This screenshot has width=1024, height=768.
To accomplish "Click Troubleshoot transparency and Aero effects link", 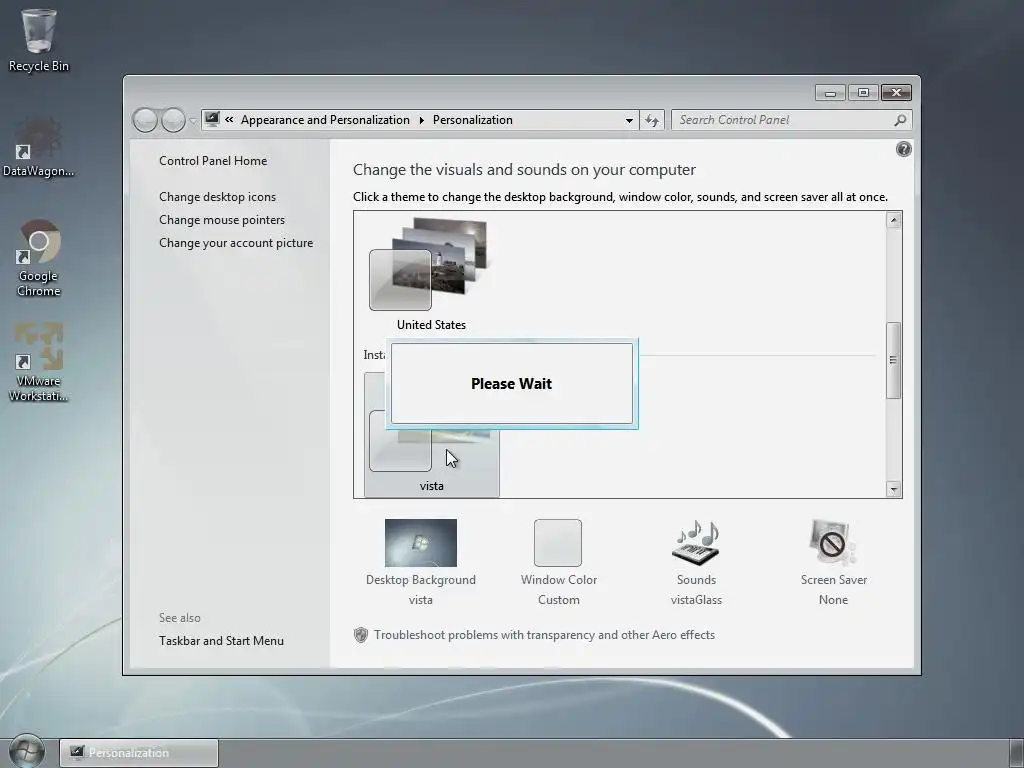I will click(545, 635).
